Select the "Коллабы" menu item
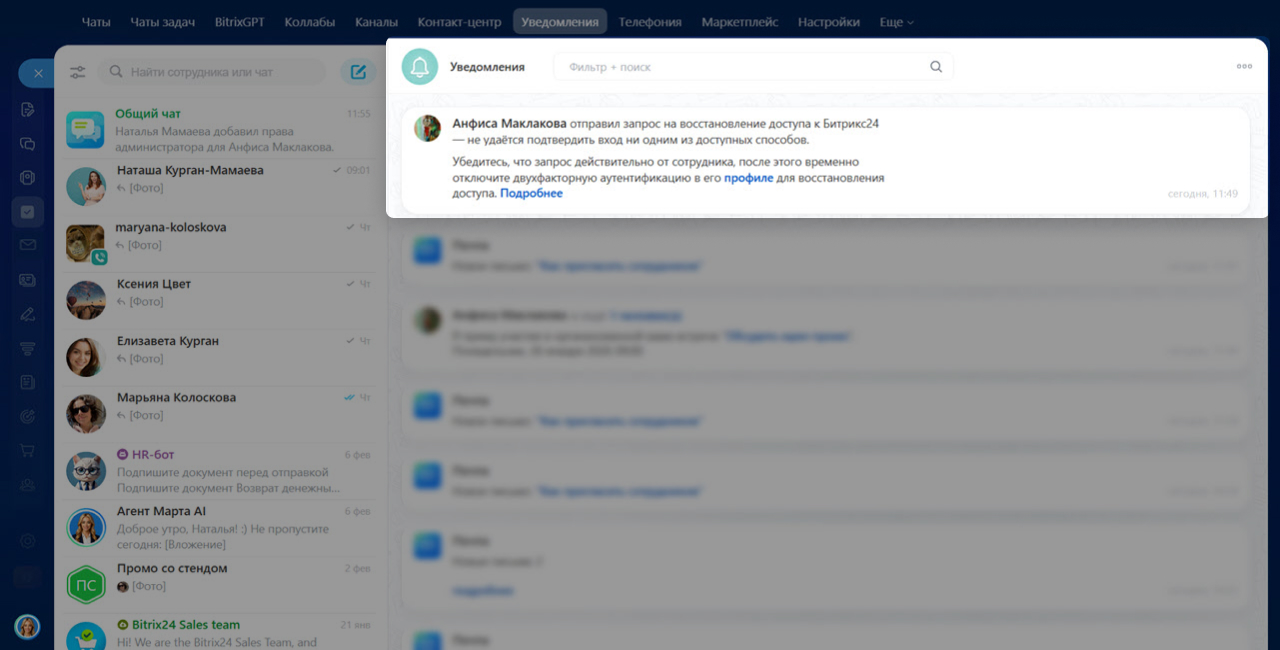 pyautogui.click(x=310, y=22)
